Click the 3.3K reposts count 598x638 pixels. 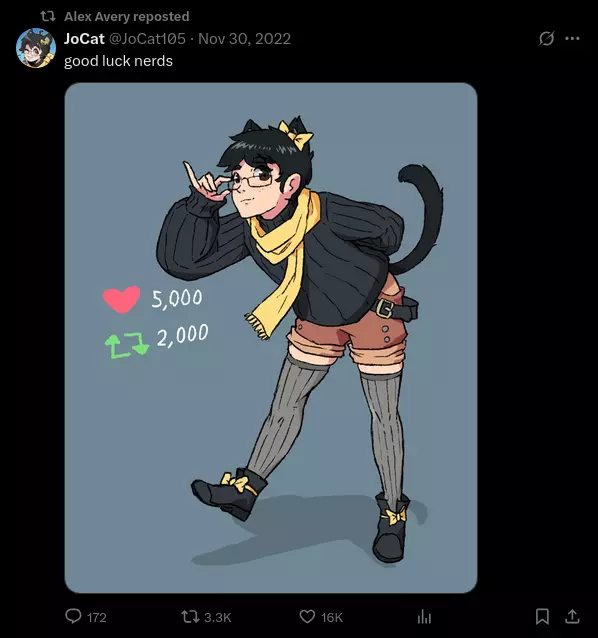coord(218,618)
